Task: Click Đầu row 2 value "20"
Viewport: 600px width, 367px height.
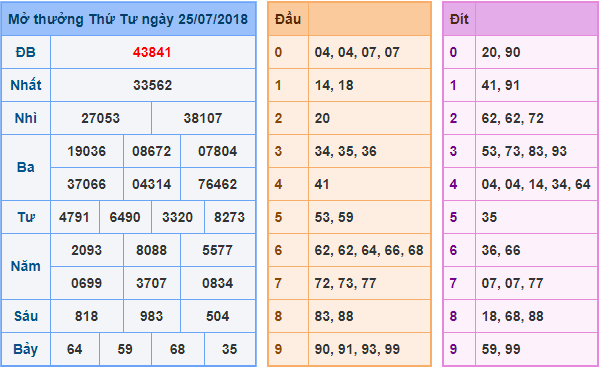Action: [x=322, y=118]
